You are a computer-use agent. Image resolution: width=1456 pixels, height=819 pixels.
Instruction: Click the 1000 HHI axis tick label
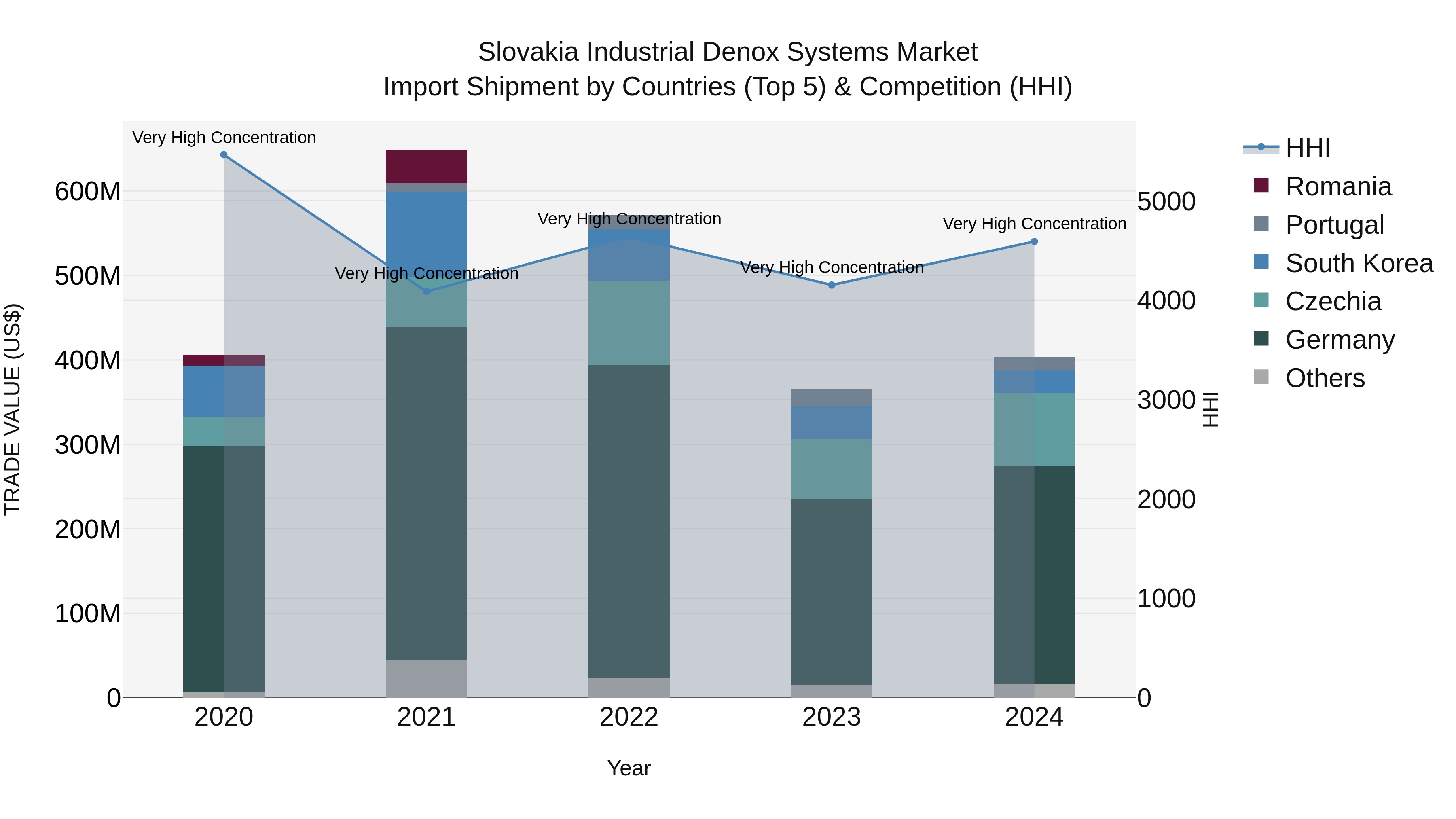coord(1166,599)
